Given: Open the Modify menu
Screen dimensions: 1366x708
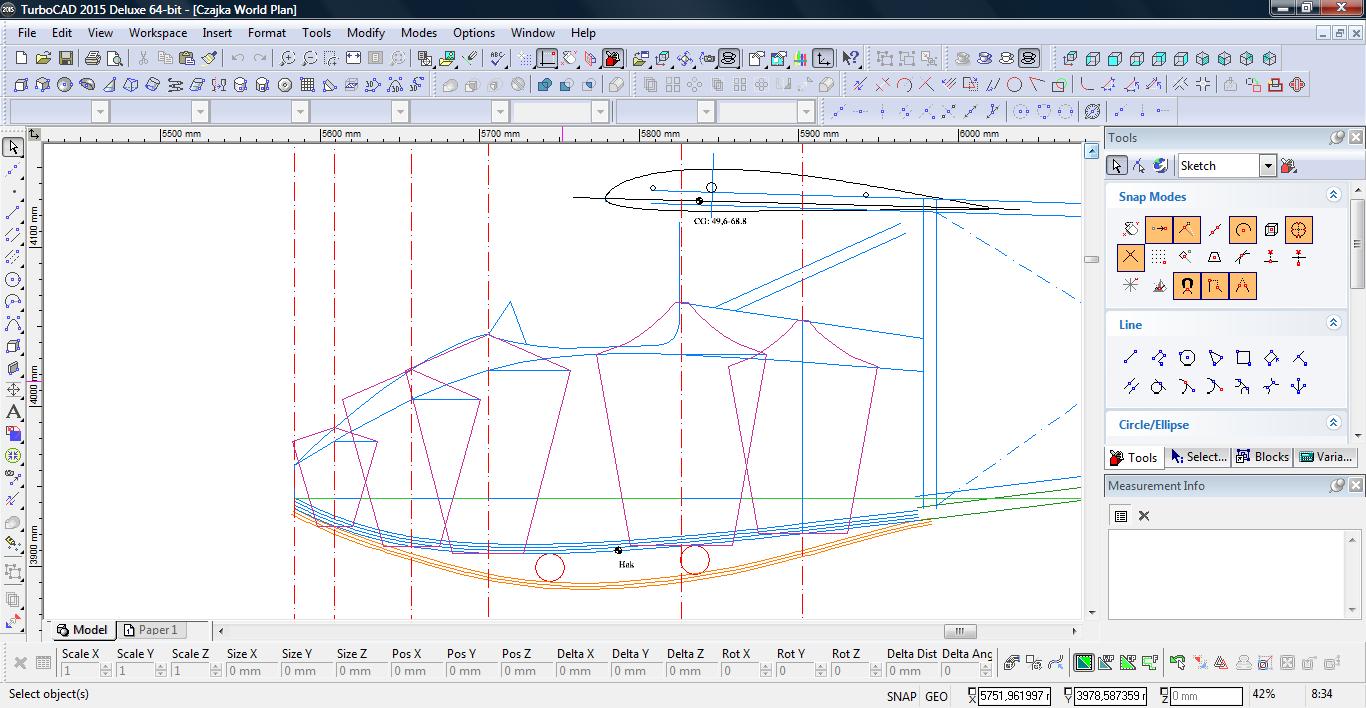Looking at the screenshot, I should click(x=365, y=32).
